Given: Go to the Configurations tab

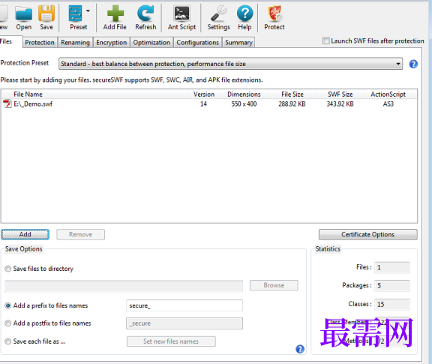Looking at the screenshot, I should 198,42.
